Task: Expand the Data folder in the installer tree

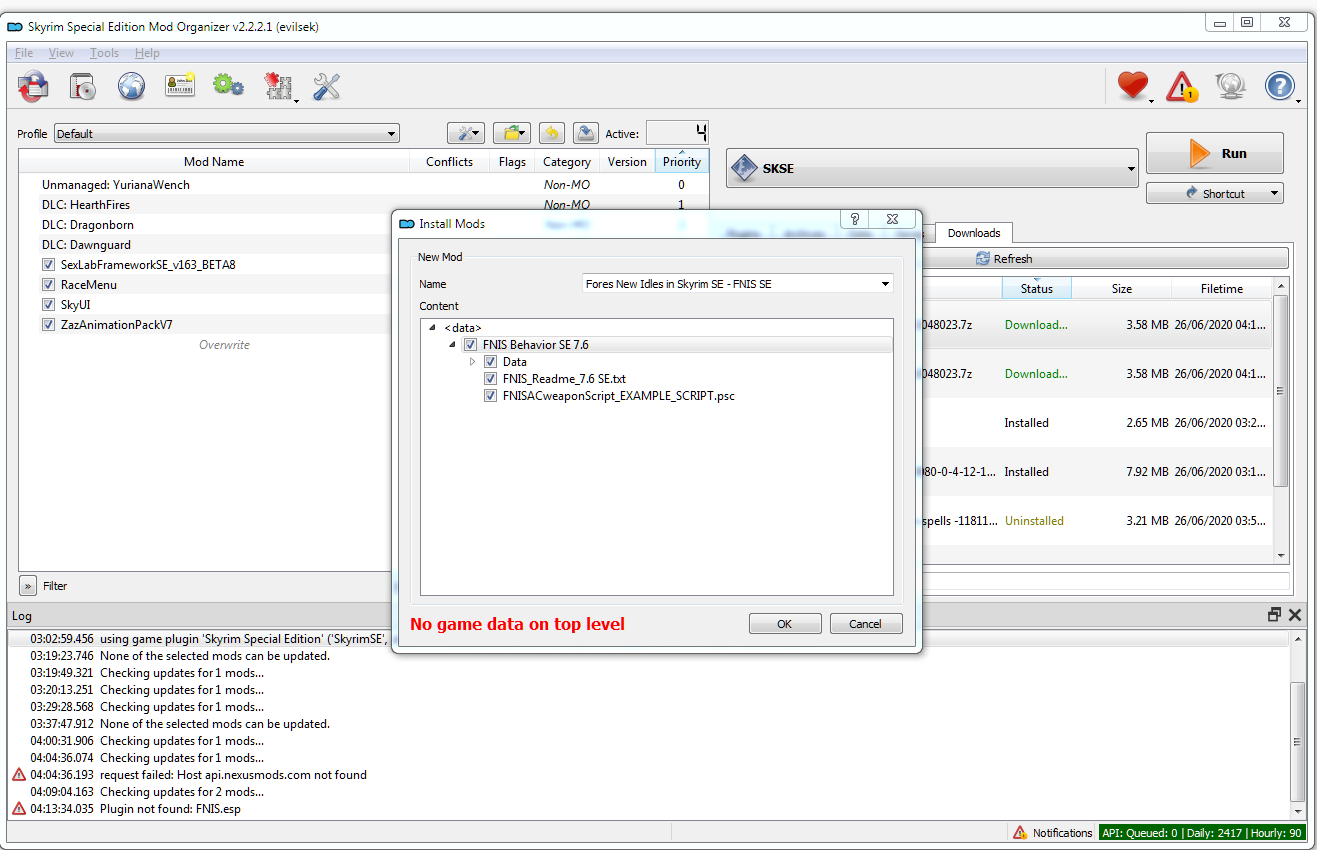Action: pos(471,361)
